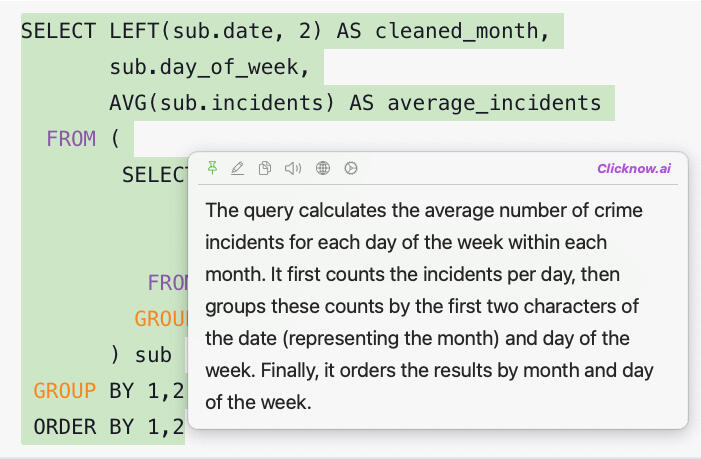The image size is (701, 459).
Task: Click the orange GROUP keyword on the outer GROUP BY line
Action: tap(64, 391)
